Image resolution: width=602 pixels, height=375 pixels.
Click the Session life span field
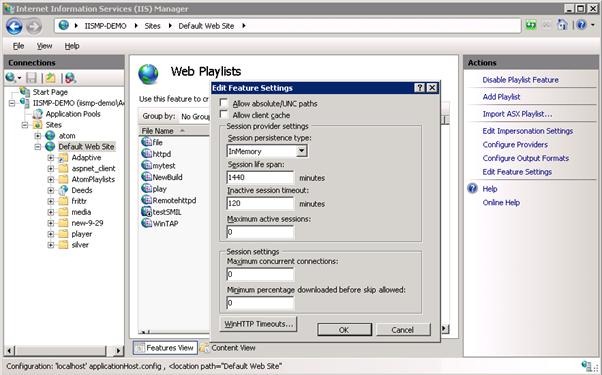click(x=260, y=177)
